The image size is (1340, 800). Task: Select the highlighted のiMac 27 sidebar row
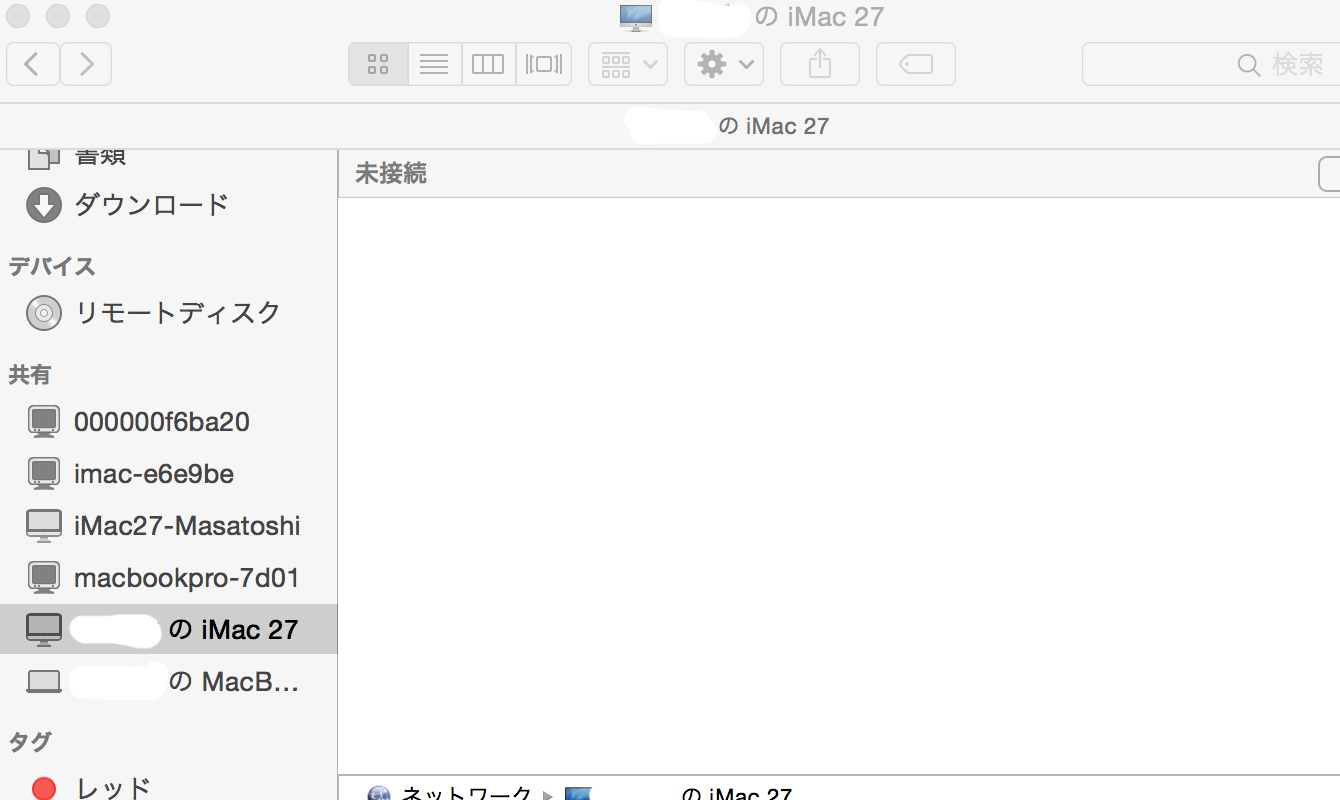pyautogui.click(x=169, y=629)
